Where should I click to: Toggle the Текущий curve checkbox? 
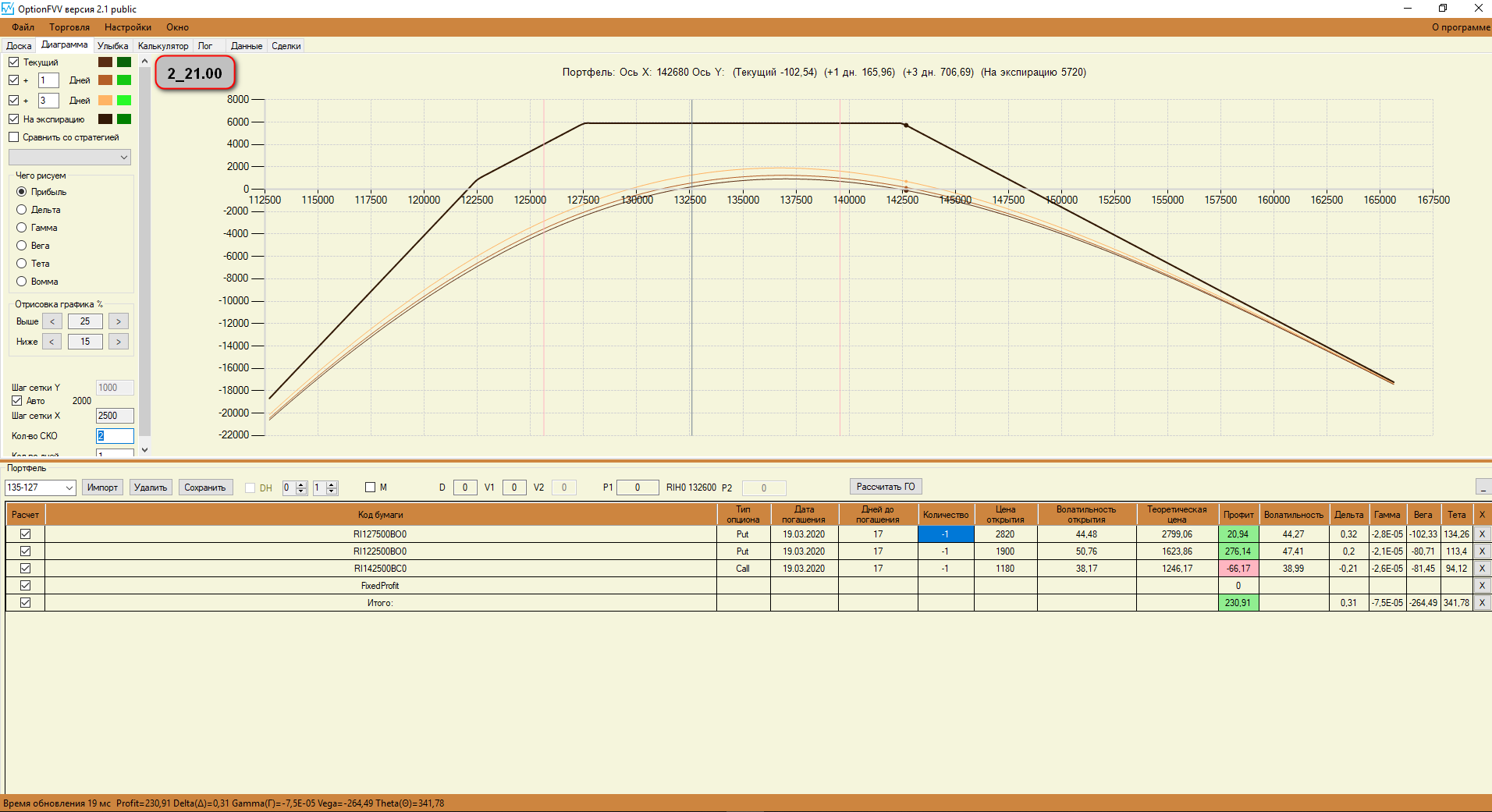[14, 62]
